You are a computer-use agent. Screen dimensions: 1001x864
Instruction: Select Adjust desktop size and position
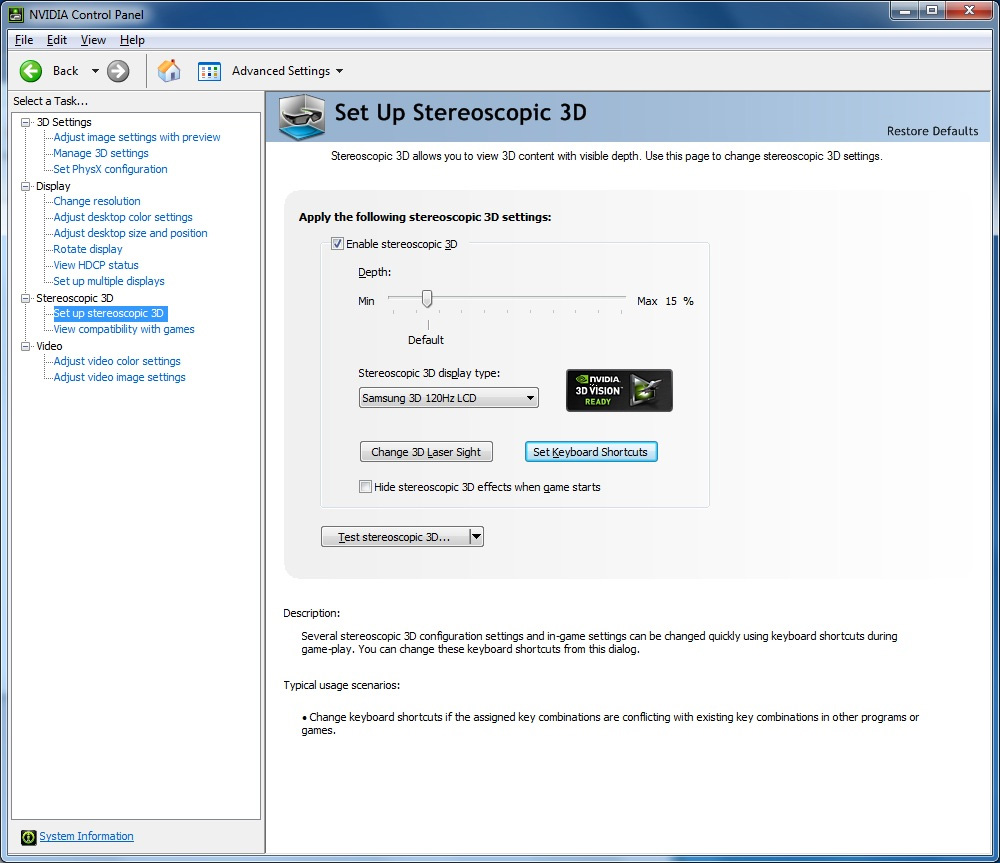pos(130,233)
